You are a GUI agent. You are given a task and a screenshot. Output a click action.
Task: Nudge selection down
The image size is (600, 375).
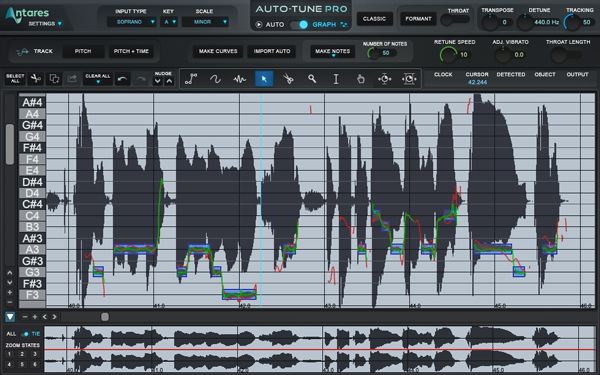[158, 81]
